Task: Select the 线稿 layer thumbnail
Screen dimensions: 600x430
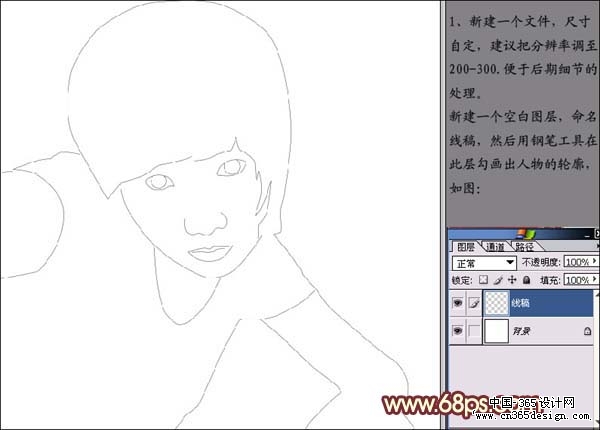Action: [x=496, y=303]
